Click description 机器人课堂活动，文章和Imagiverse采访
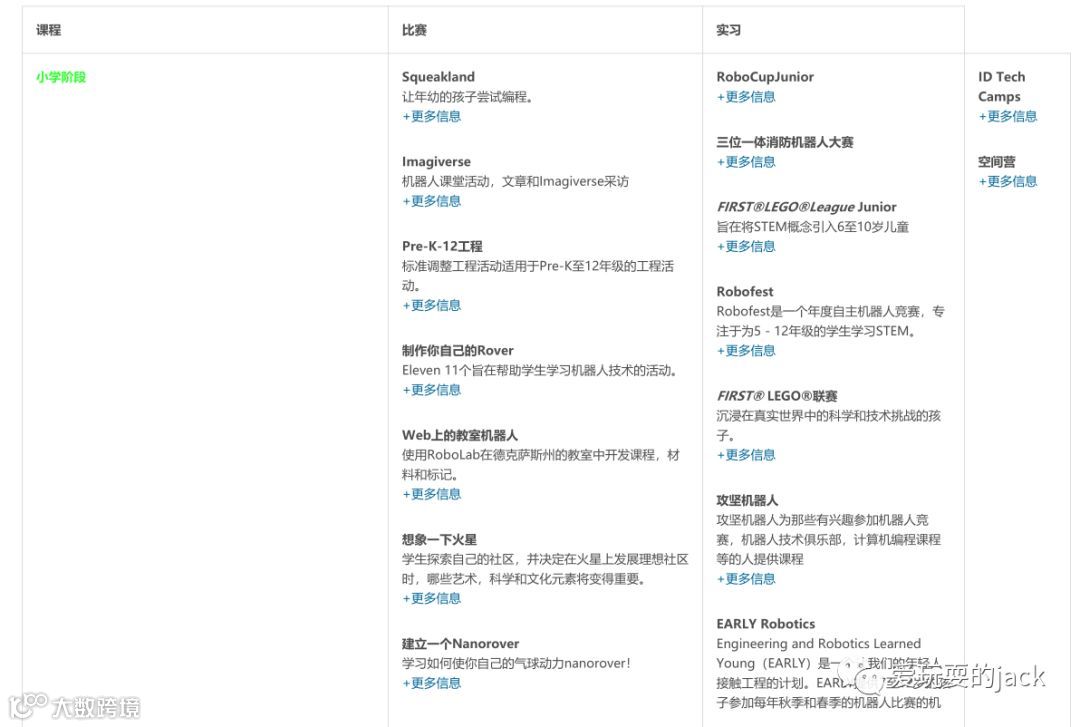Image resolution: width=1080 pixels, height=727 pixels. (515, 182)
